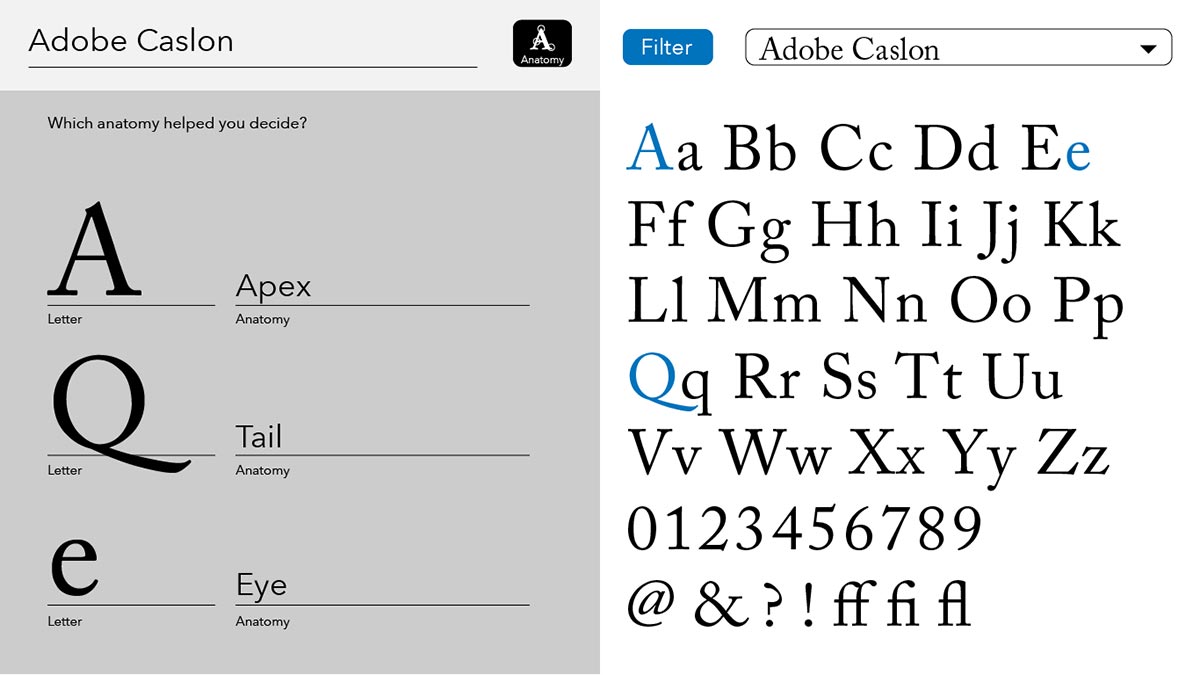The image size is (1200, 675).
Task: Select the Kk glyph pair
Action: point(1081,224)
